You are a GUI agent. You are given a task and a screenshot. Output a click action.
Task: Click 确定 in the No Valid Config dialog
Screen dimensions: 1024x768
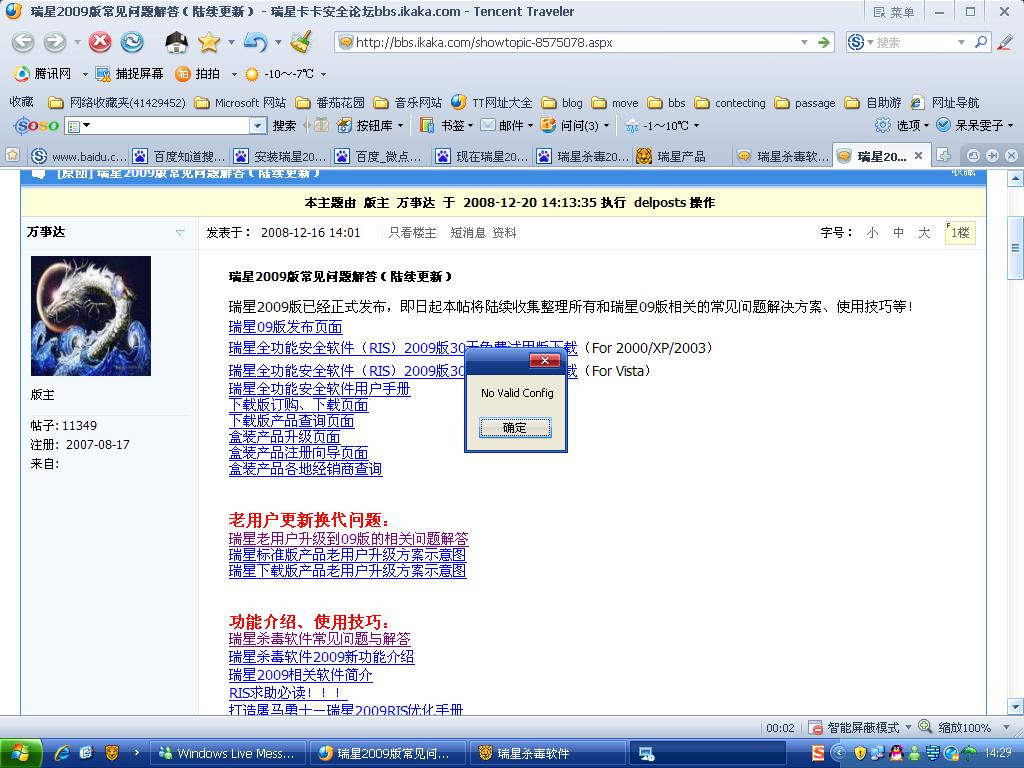click(515, 428)
